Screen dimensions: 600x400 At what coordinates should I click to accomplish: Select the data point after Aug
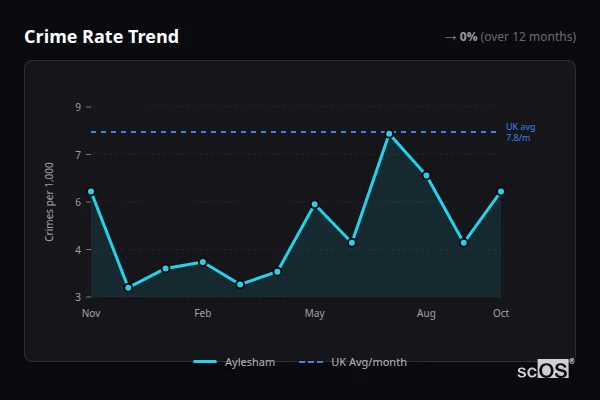(463, 243)
